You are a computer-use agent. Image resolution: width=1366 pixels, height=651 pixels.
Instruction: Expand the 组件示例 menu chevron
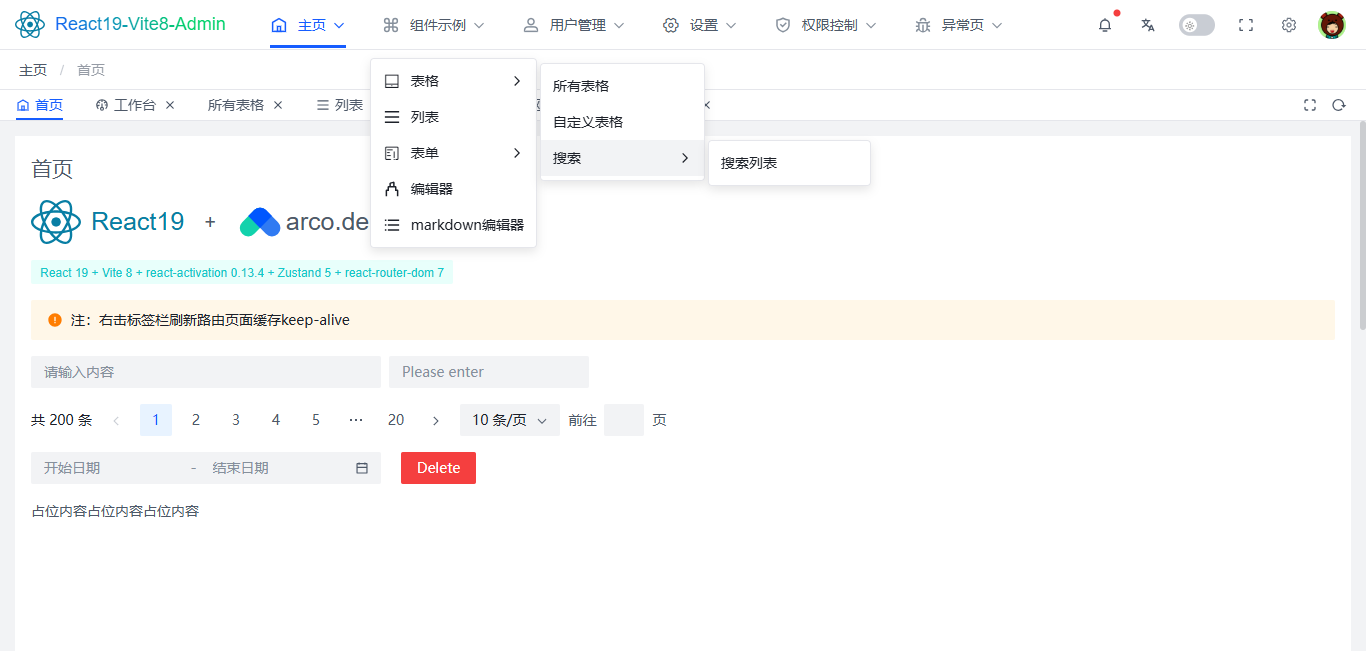(479, 25)
